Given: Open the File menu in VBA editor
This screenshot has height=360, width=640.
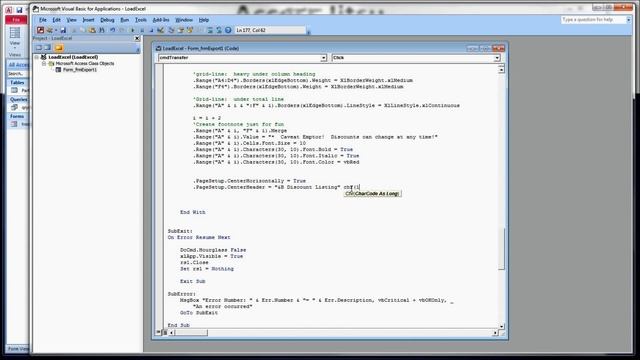Looking at the screenshot, I should 42,20.
